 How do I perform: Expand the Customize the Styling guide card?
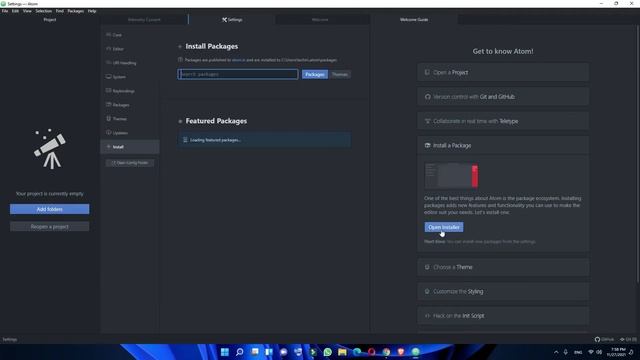click(x=503, y=291)
